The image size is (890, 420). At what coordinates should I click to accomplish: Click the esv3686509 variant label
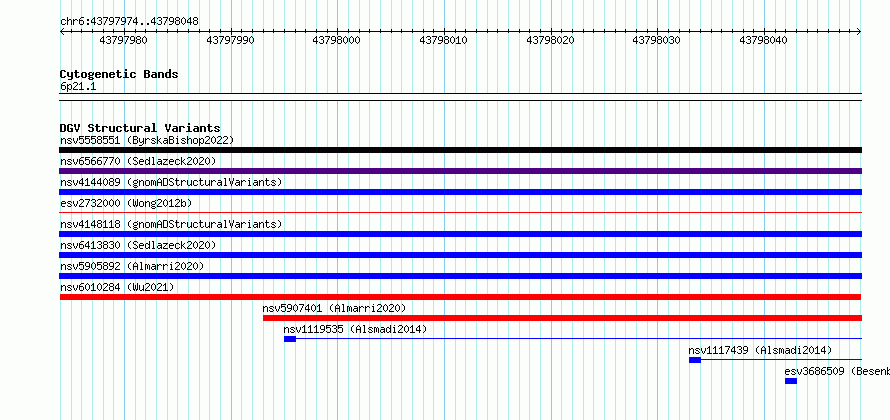click(x=837, y=371)
